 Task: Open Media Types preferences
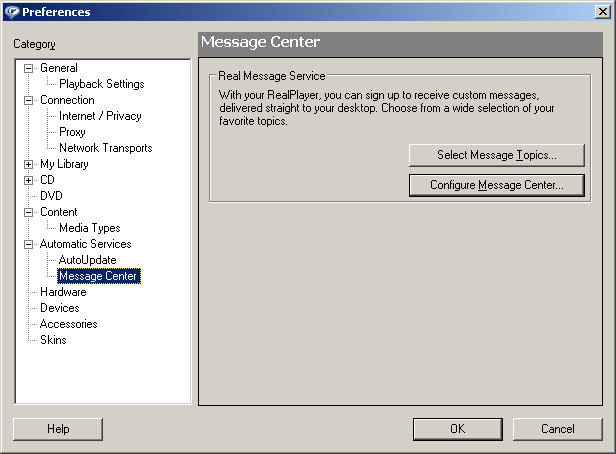[x=89, y=228]
